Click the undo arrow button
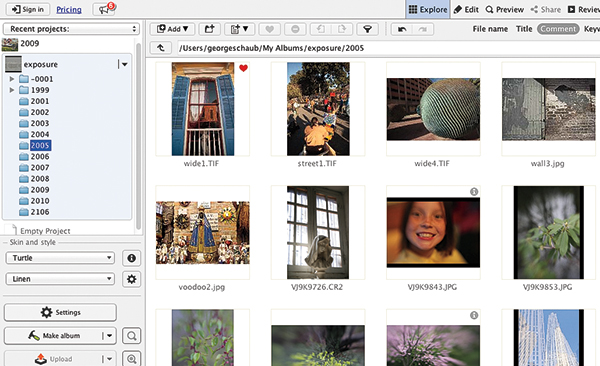 click(402, 29)
